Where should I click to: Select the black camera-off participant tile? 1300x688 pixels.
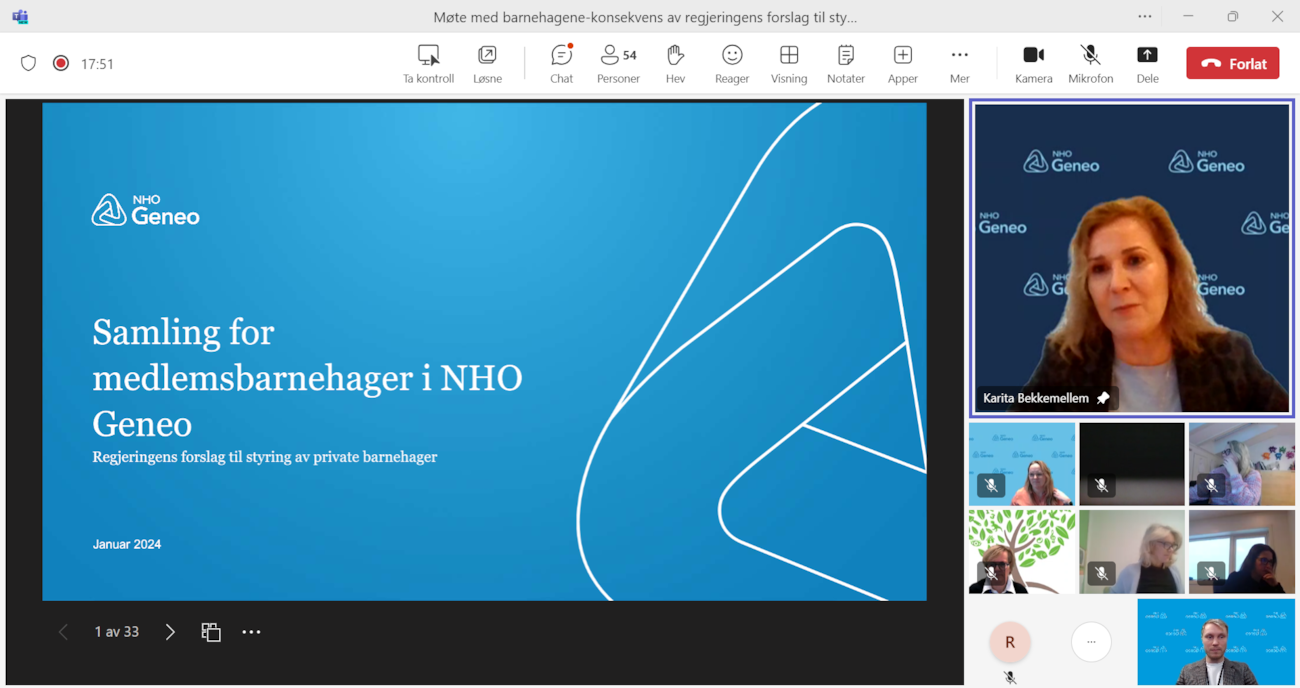click(1132, 464)
